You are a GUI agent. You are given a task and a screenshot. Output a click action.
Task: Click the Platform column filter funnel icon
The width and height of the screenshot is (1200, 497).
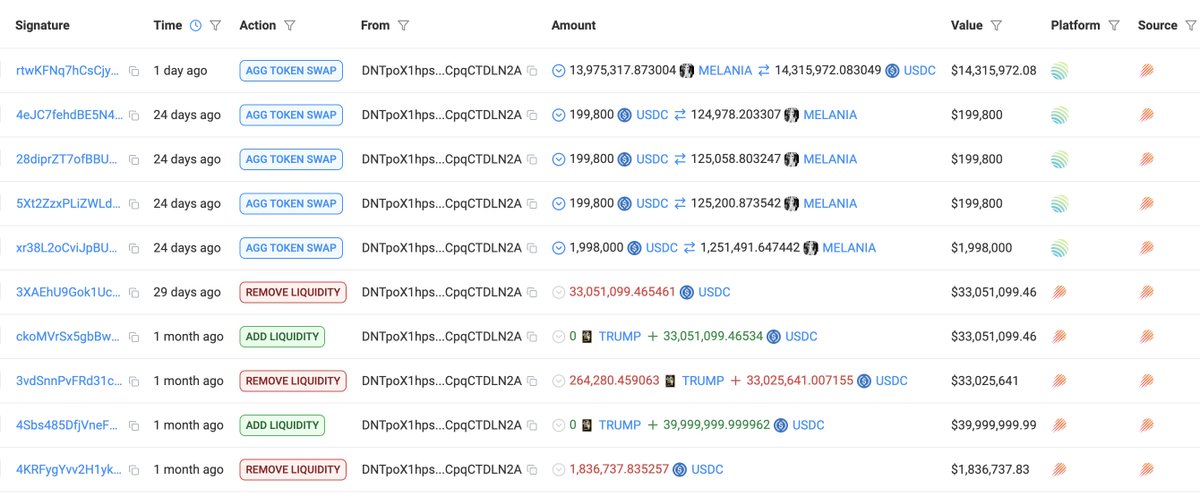(1114, 26)
